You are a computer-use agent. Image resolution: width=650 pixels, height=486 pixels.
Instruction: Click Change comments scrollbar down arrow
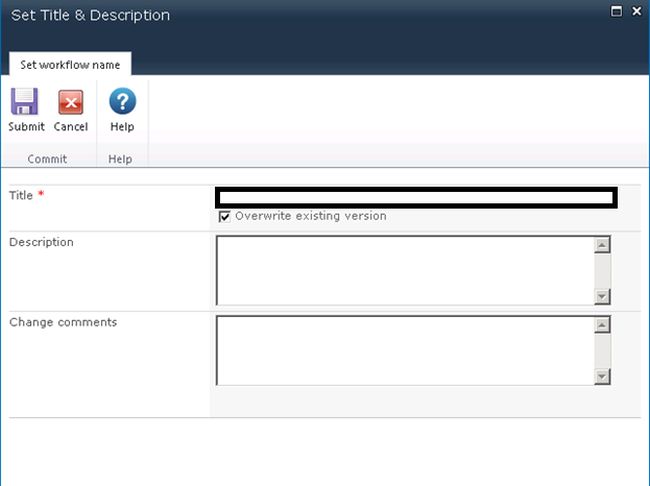coord(602,377)
